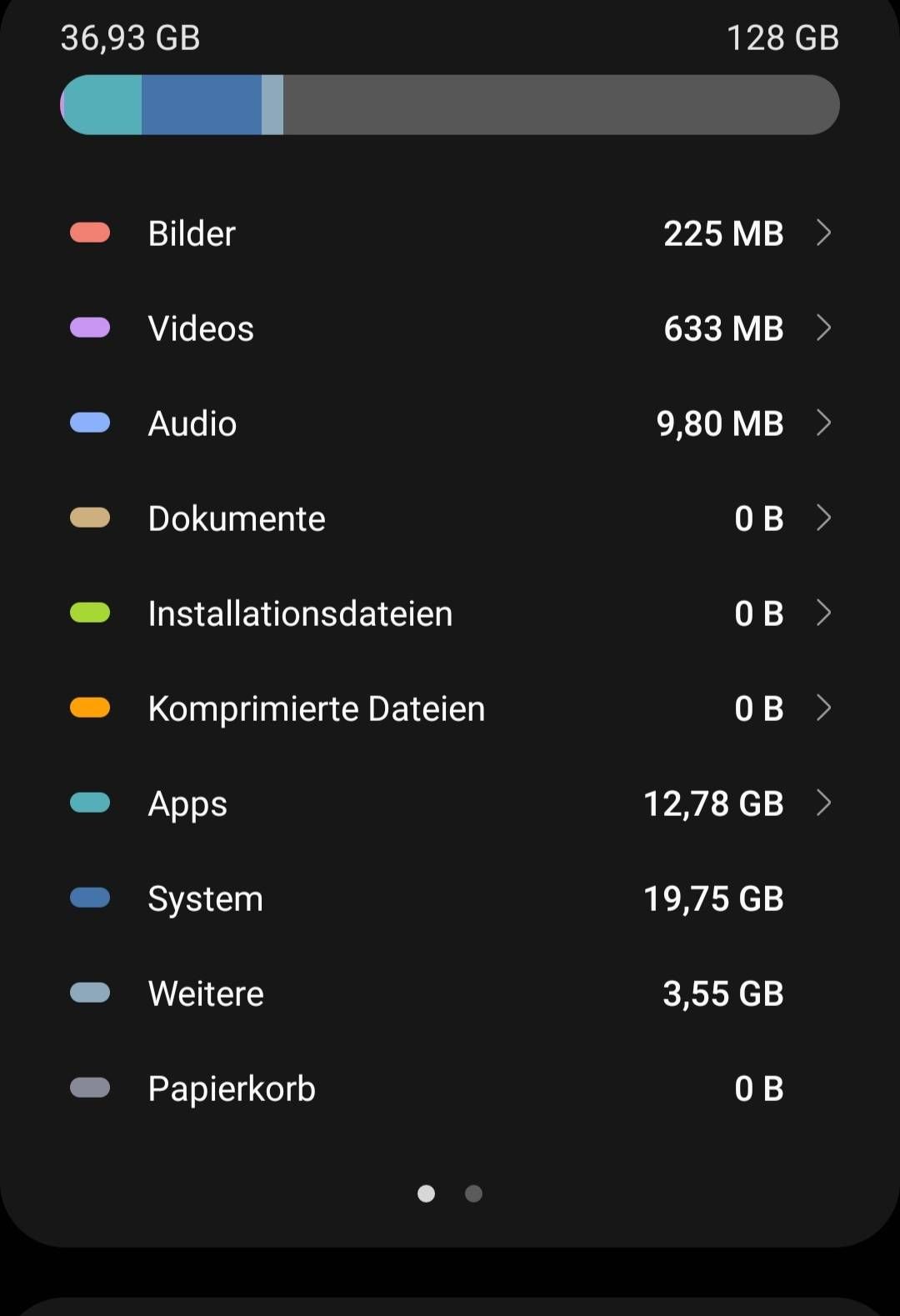Click the gray Papierkorb color indicator
Viewport: 900px width, 1316px height.
coord(90,1088)
